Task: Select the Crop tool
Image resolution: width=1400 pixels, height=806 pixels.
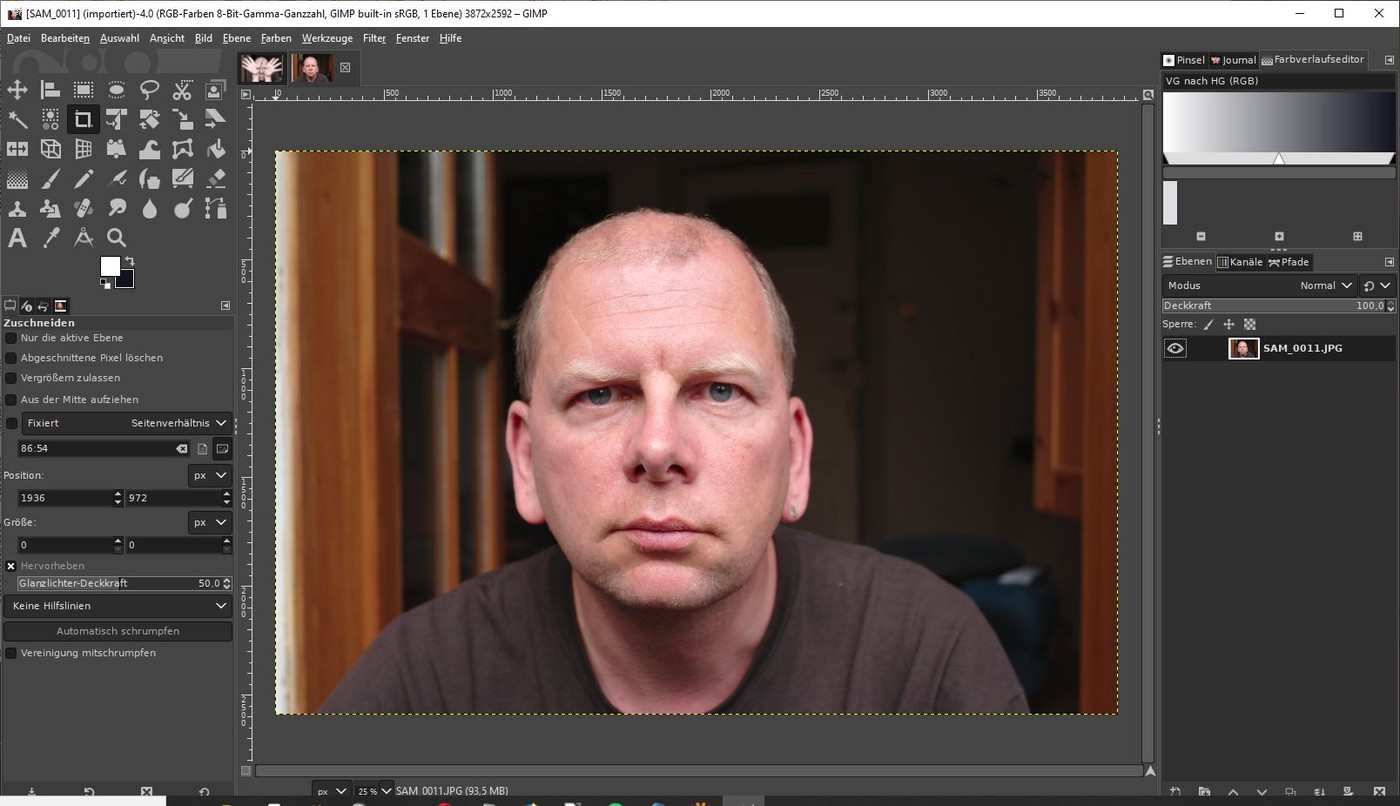Action: [83, 120]
